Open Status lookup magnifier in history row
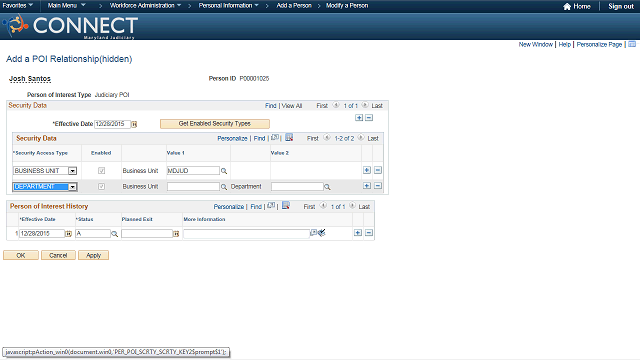Image resolution: width=640 pixels, height=360 pixels. coord(115,234)
